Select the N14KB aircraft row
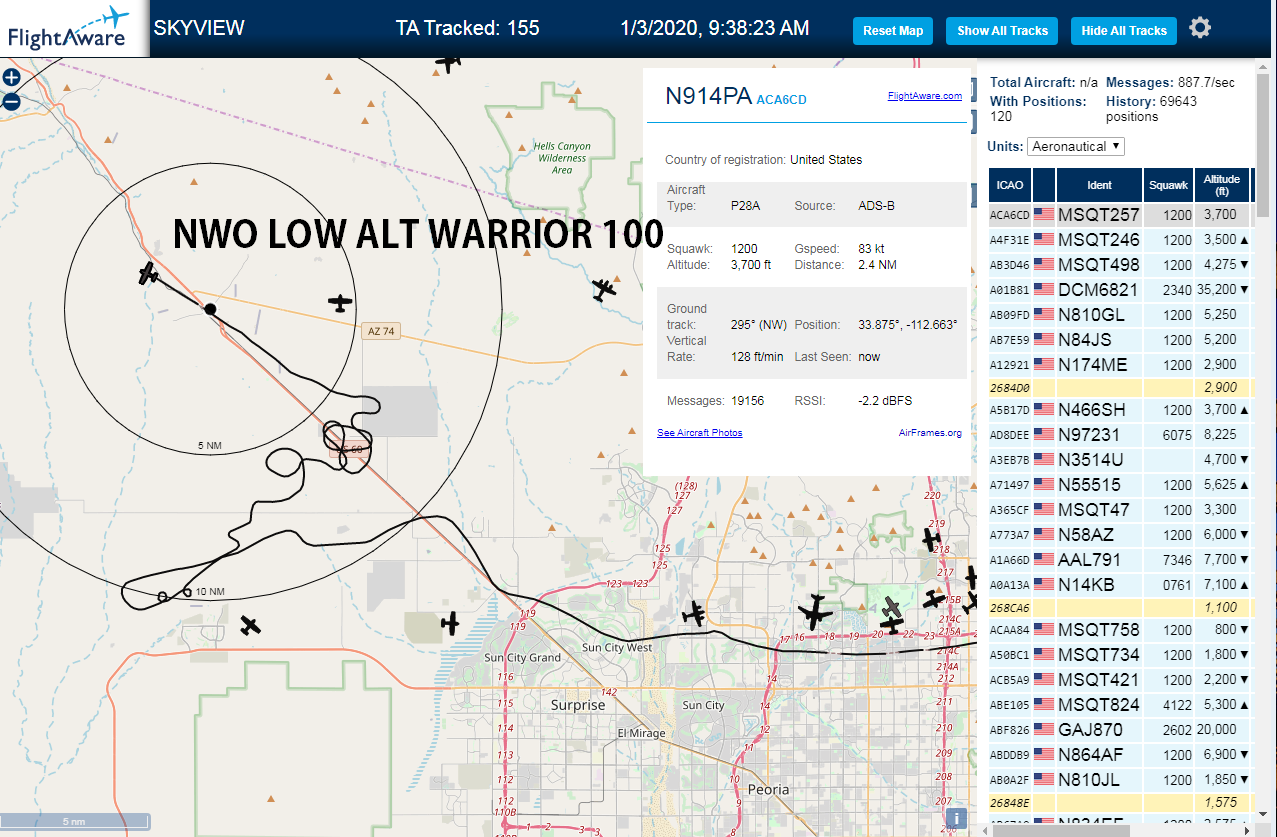This screenshot has width=1277, height=837. point(1119,585)
